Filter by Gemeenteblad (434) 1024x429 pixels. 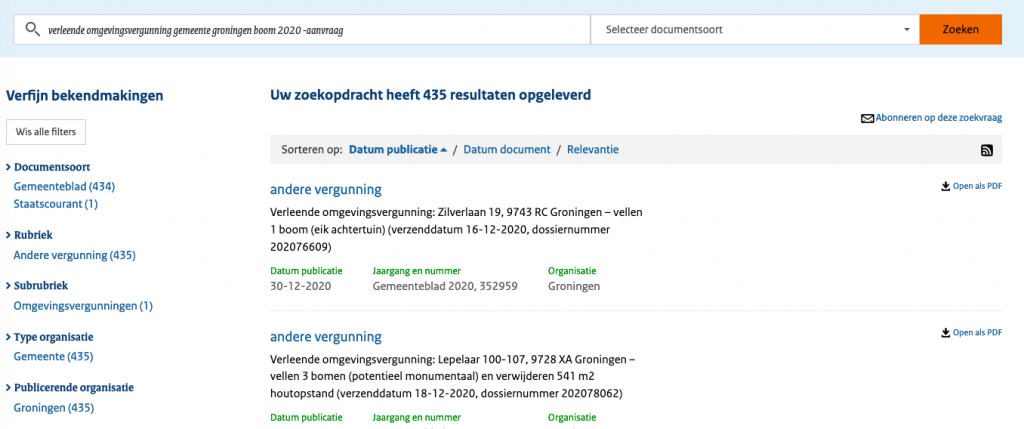pyautogui.click(x=64, y=187)
